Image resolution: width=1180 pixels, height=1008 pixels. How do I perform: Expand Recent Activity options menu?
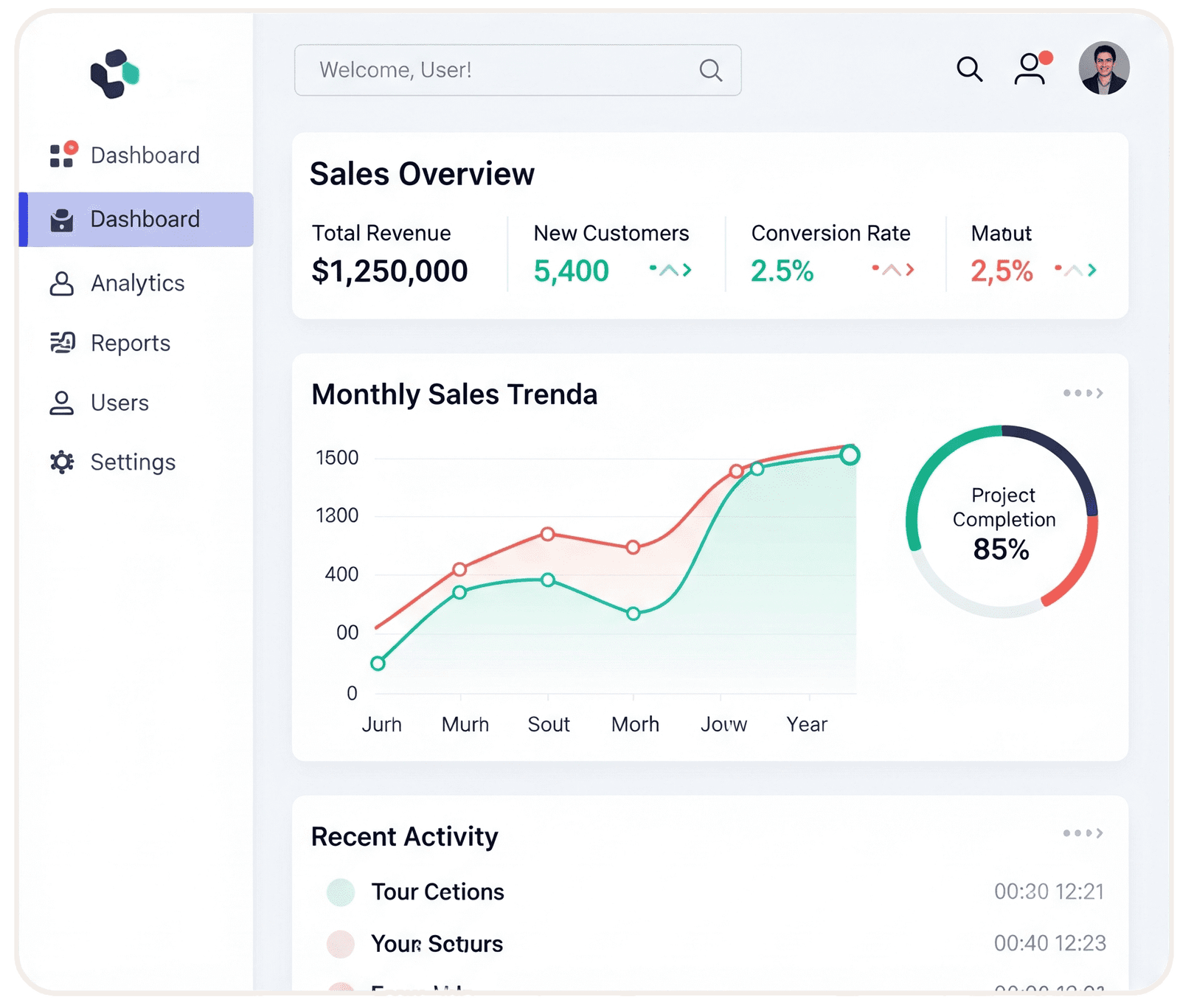coord(1083,833)
